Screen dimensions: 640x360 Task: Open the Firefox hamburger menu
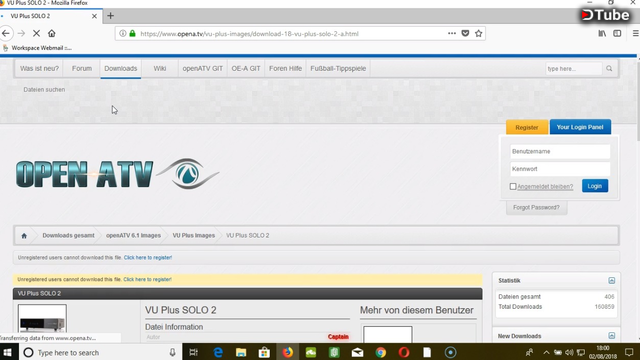(x=636, y=33)
